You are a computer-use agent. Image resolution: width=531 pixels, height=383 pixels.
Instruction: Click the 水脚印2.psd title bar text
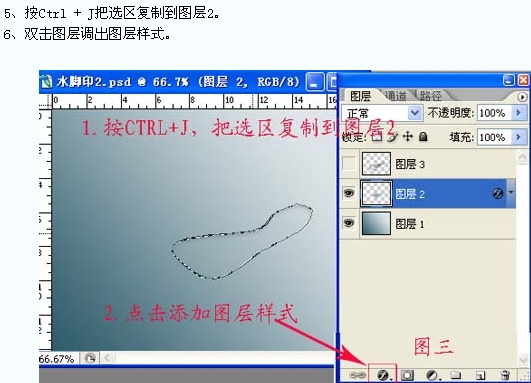point(178,82)
